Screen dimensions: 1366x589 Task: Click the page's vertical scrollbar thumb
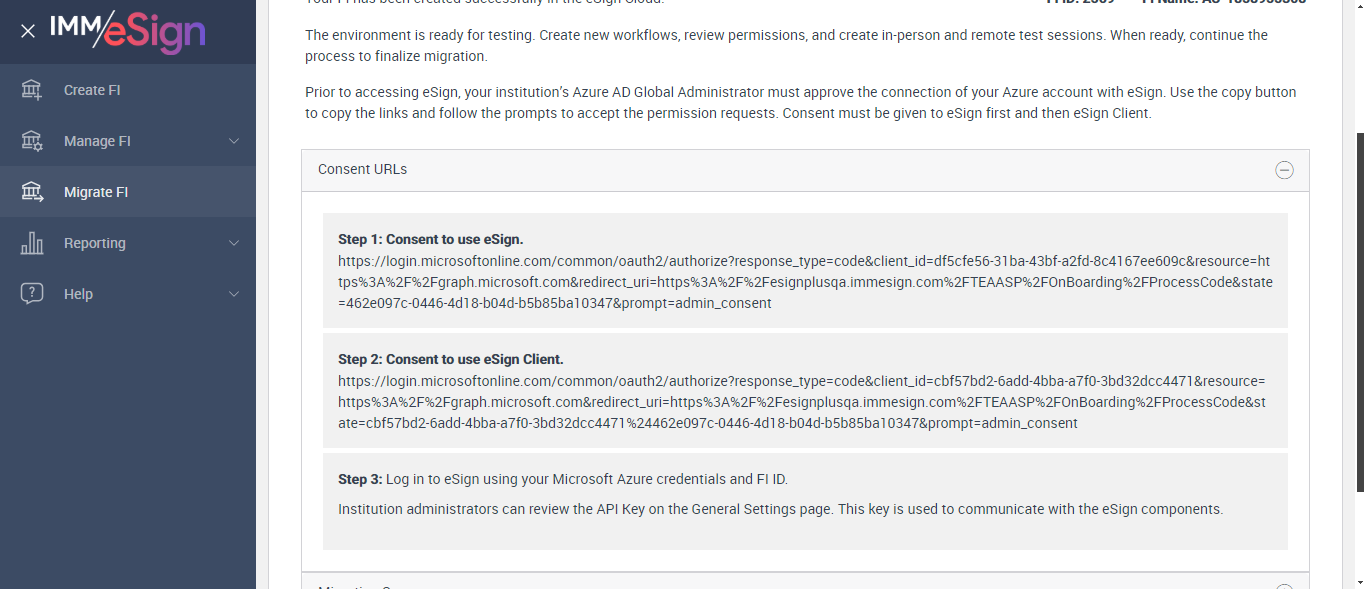click(1359, 310)
